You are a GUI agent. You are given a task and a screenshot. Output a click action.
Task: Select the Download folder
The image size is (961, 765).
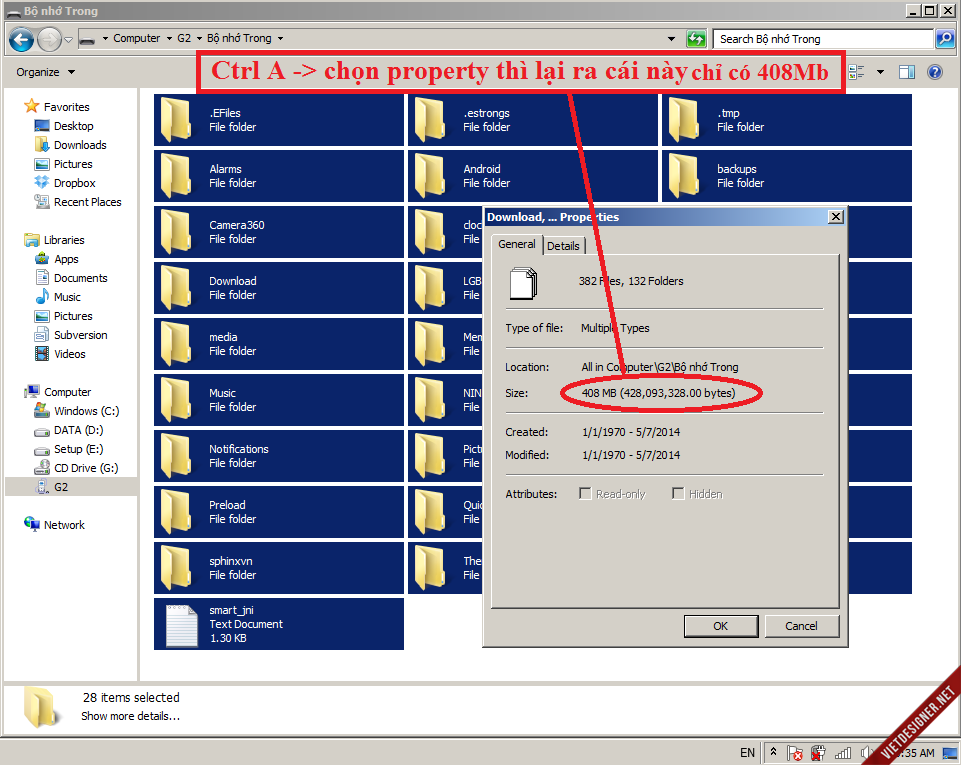(279, 288)
